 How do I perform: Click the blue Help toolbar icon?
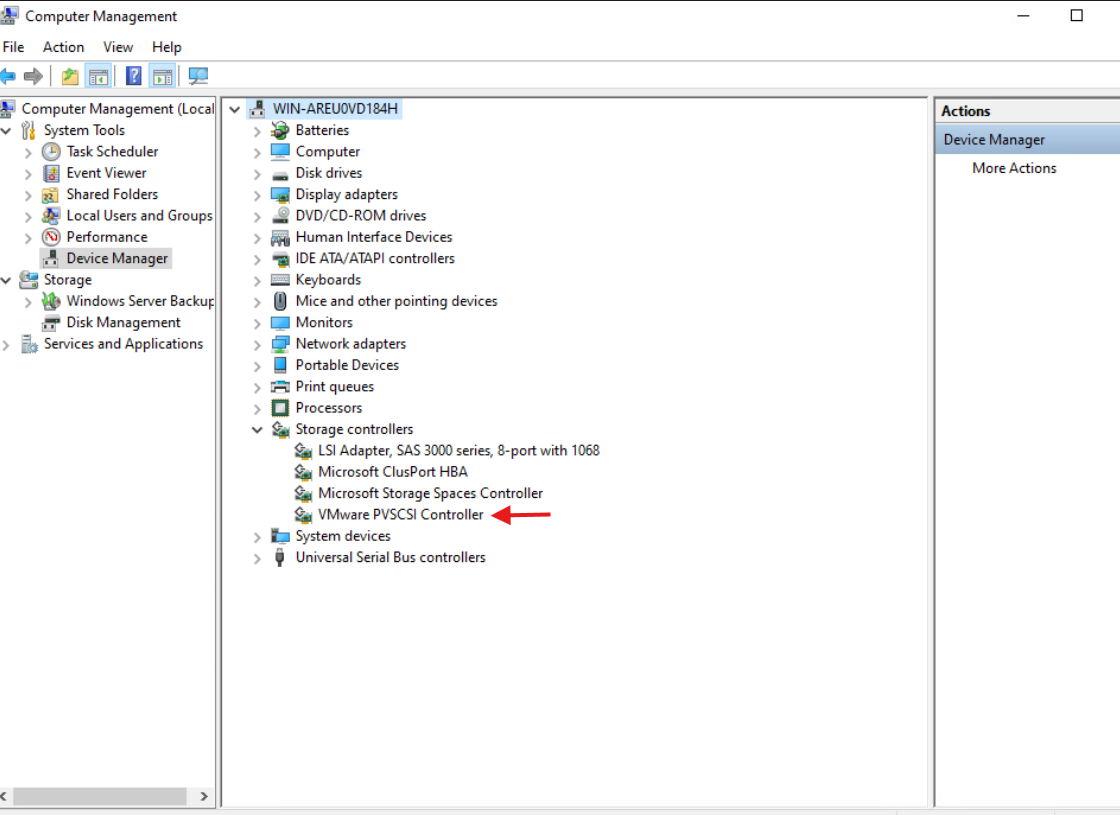click(133, 76)
